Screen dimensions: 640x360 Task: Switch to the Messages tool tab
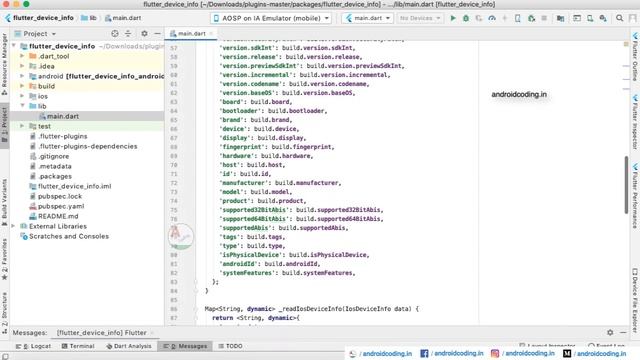[x=185, y=346]
